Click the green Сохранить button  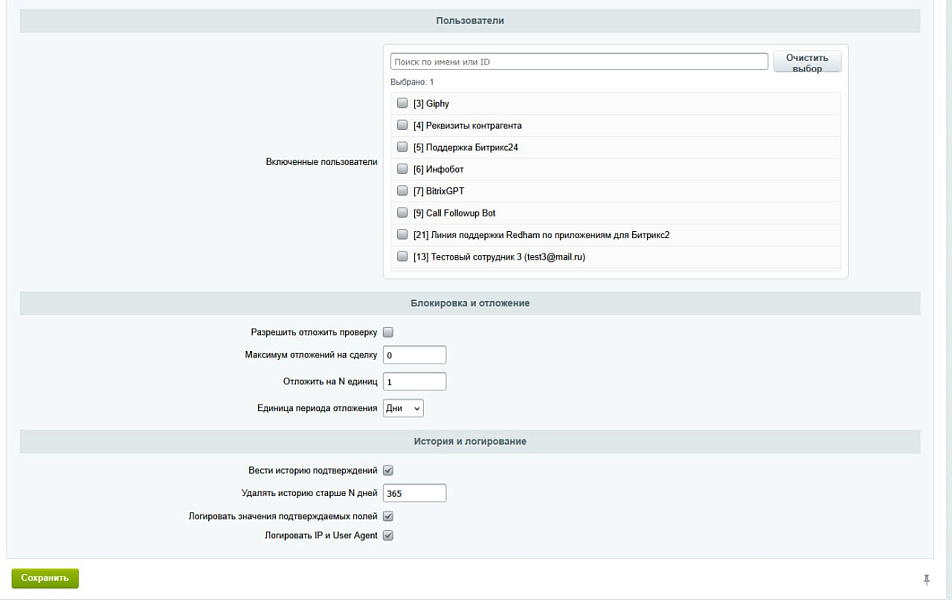pos(45,578)
